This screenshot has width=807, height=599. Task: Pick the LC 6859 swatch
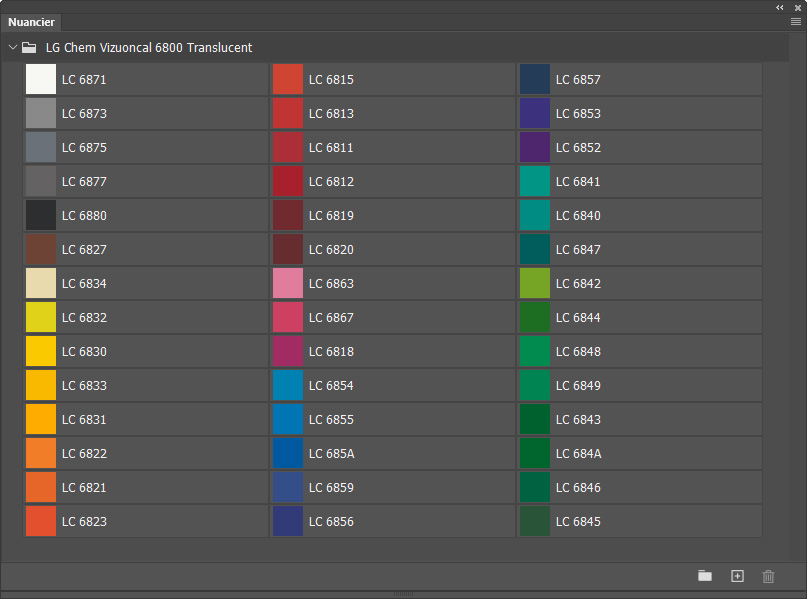(x=288, y=487)
